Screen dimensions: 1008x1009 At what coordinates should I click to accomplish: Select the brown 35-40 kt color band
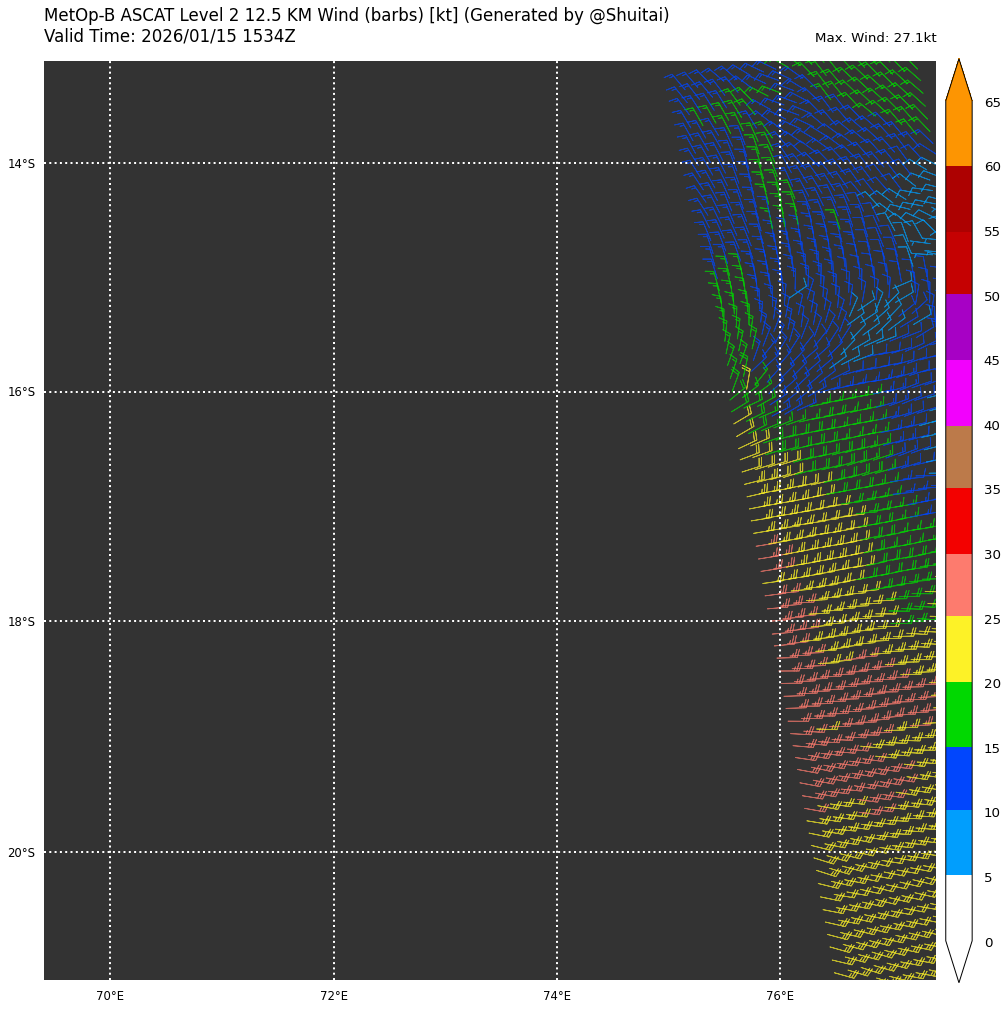[958, 457]
